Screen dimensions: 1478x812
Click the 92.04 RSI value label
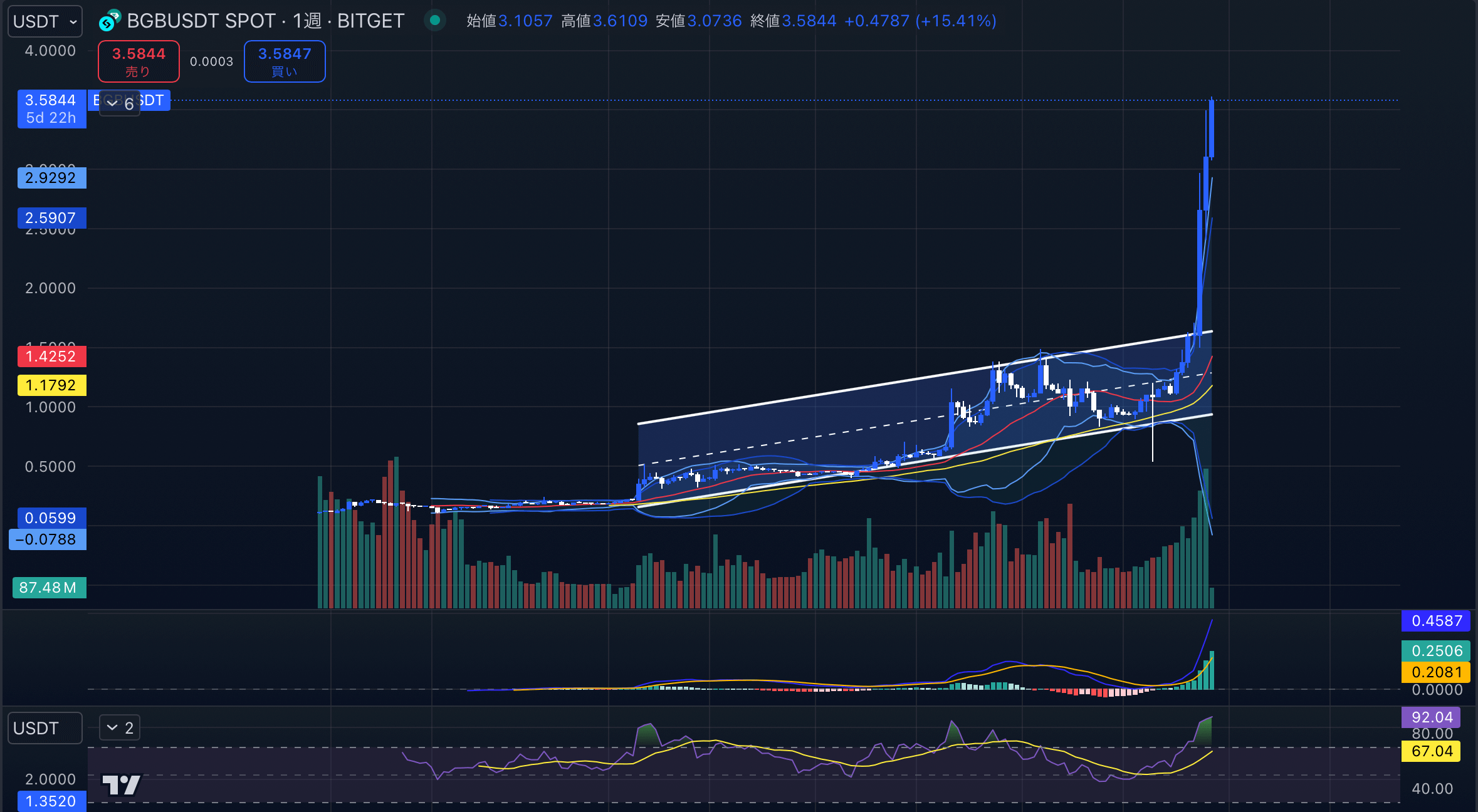point(1431,717)
